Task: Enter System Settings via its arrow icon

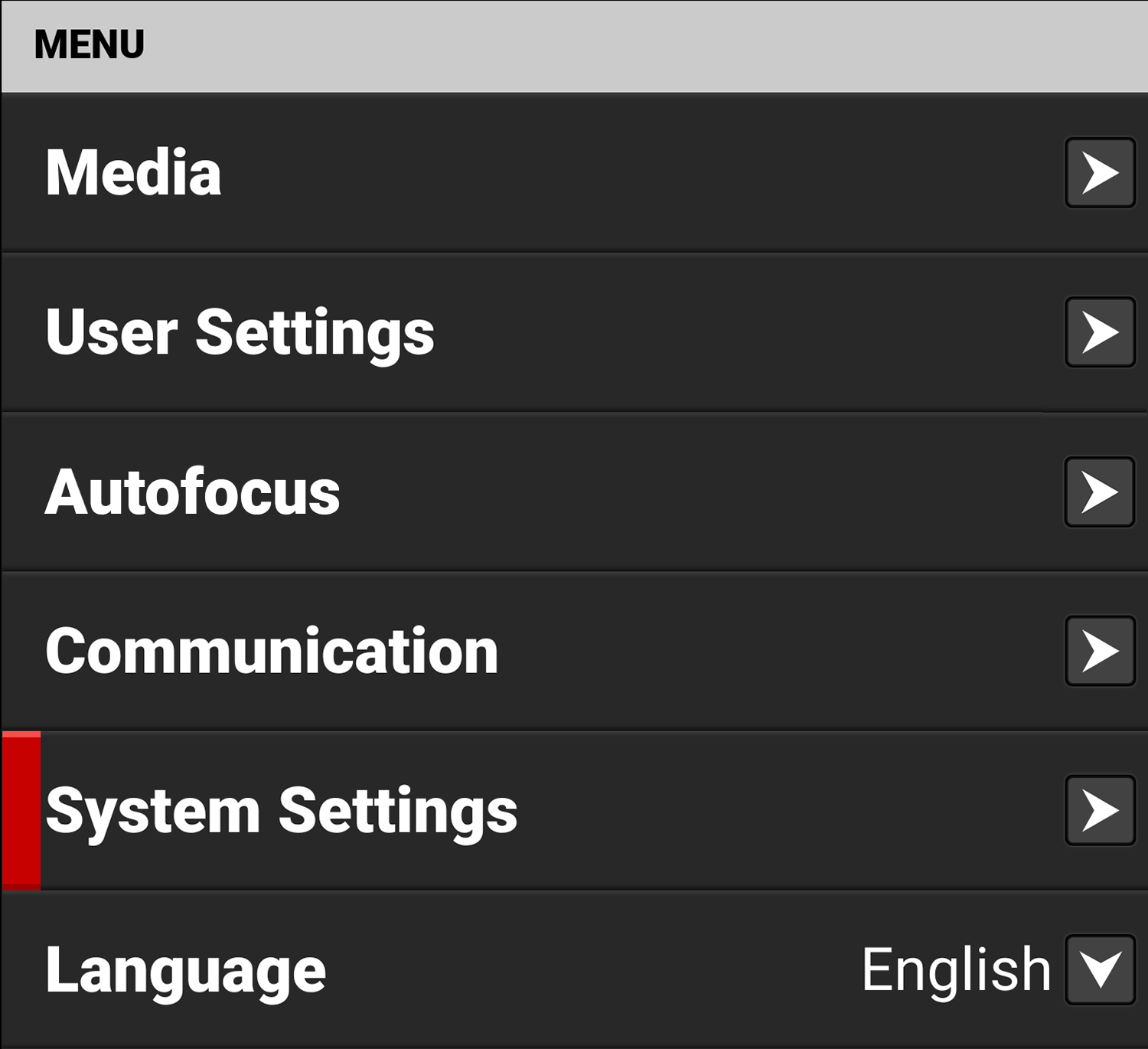Action: click(1100, 810)
